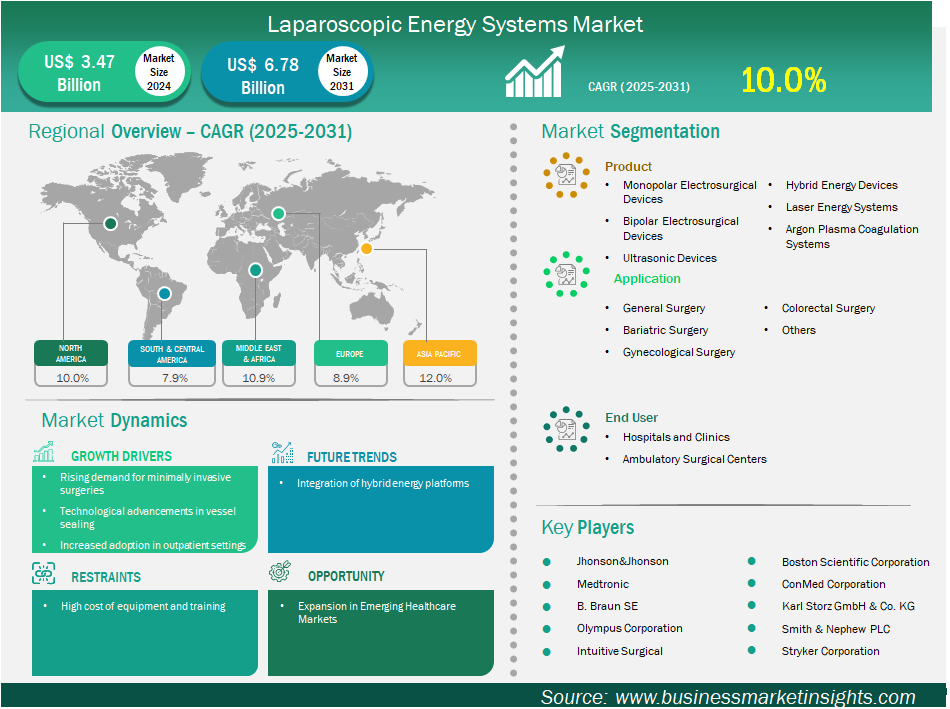Click the Growth Drivers chart icon

pyautogui.click(x=44, y=453)
